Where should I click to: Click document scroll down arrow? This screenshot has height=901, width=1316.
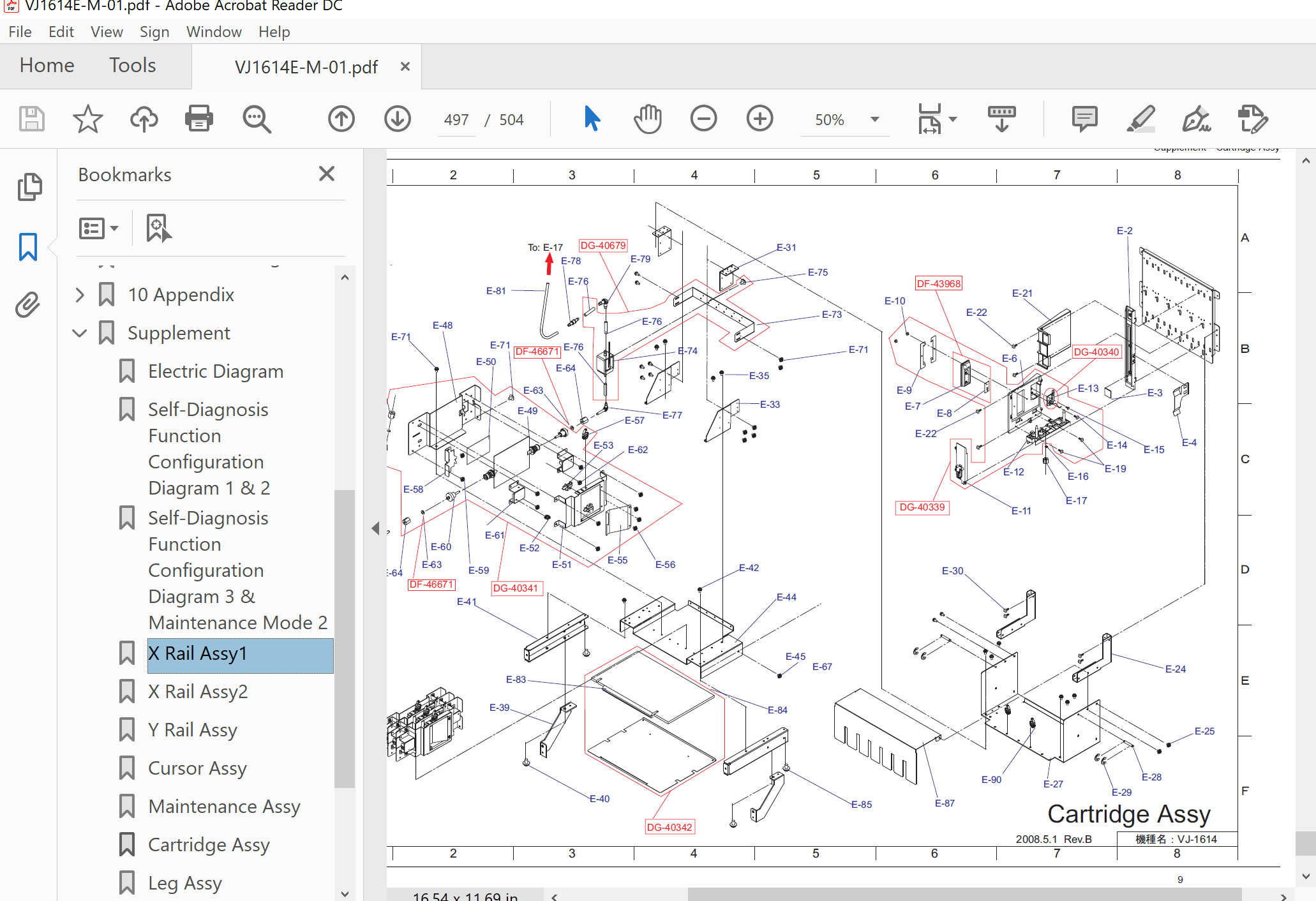[1306, 876]
